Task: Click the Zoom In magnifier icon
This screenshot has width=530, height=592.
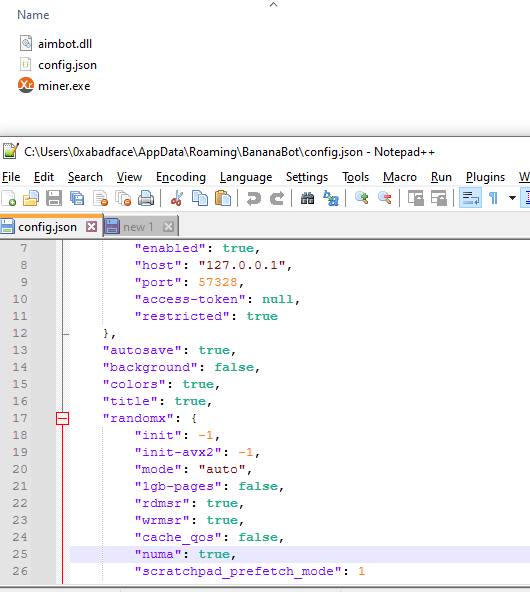Action: tap(362, 198)
